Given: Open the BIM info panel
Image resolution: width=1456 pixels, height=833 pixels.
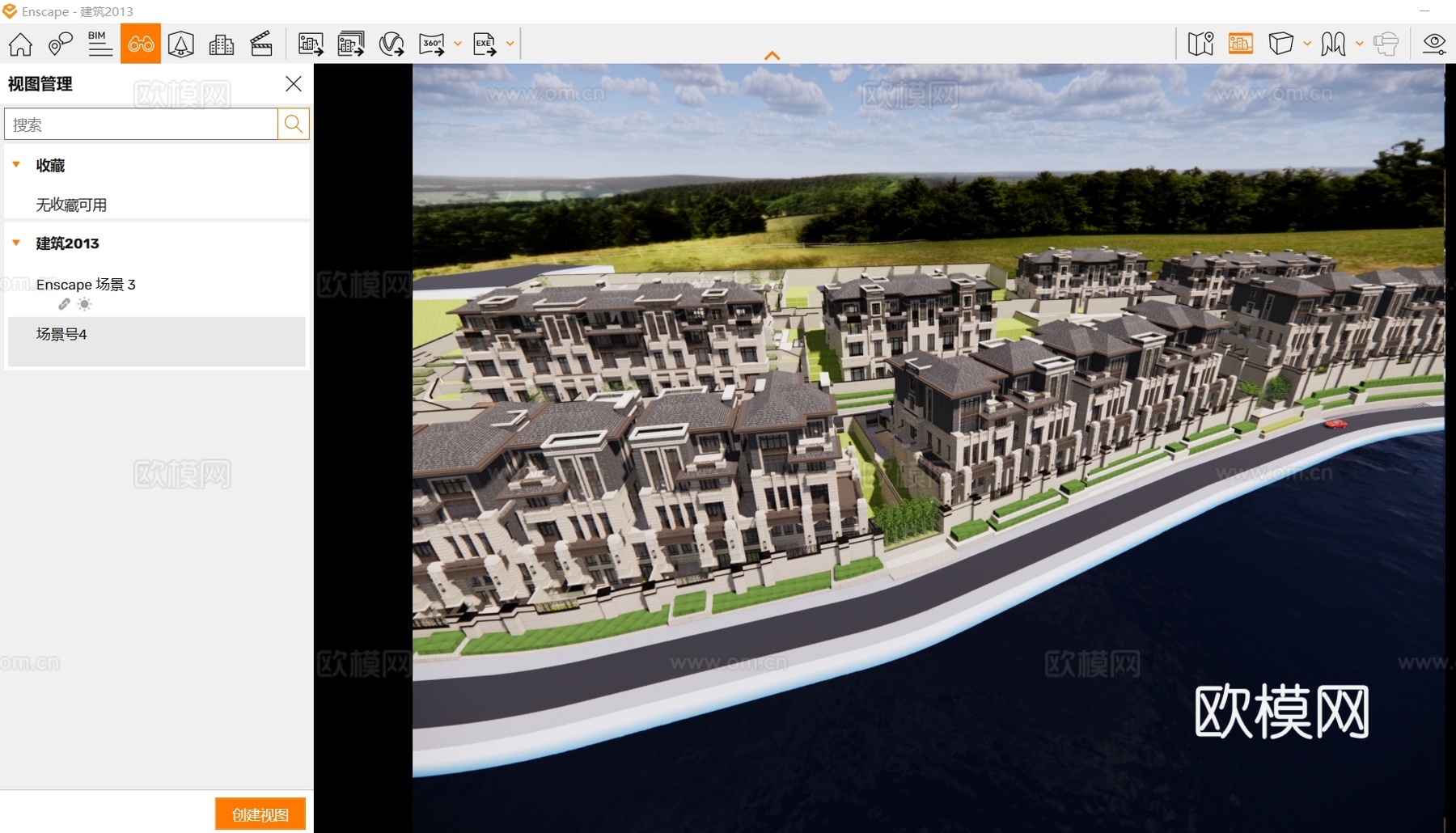Looking at the screenshot, I should (x=100, y=44).
